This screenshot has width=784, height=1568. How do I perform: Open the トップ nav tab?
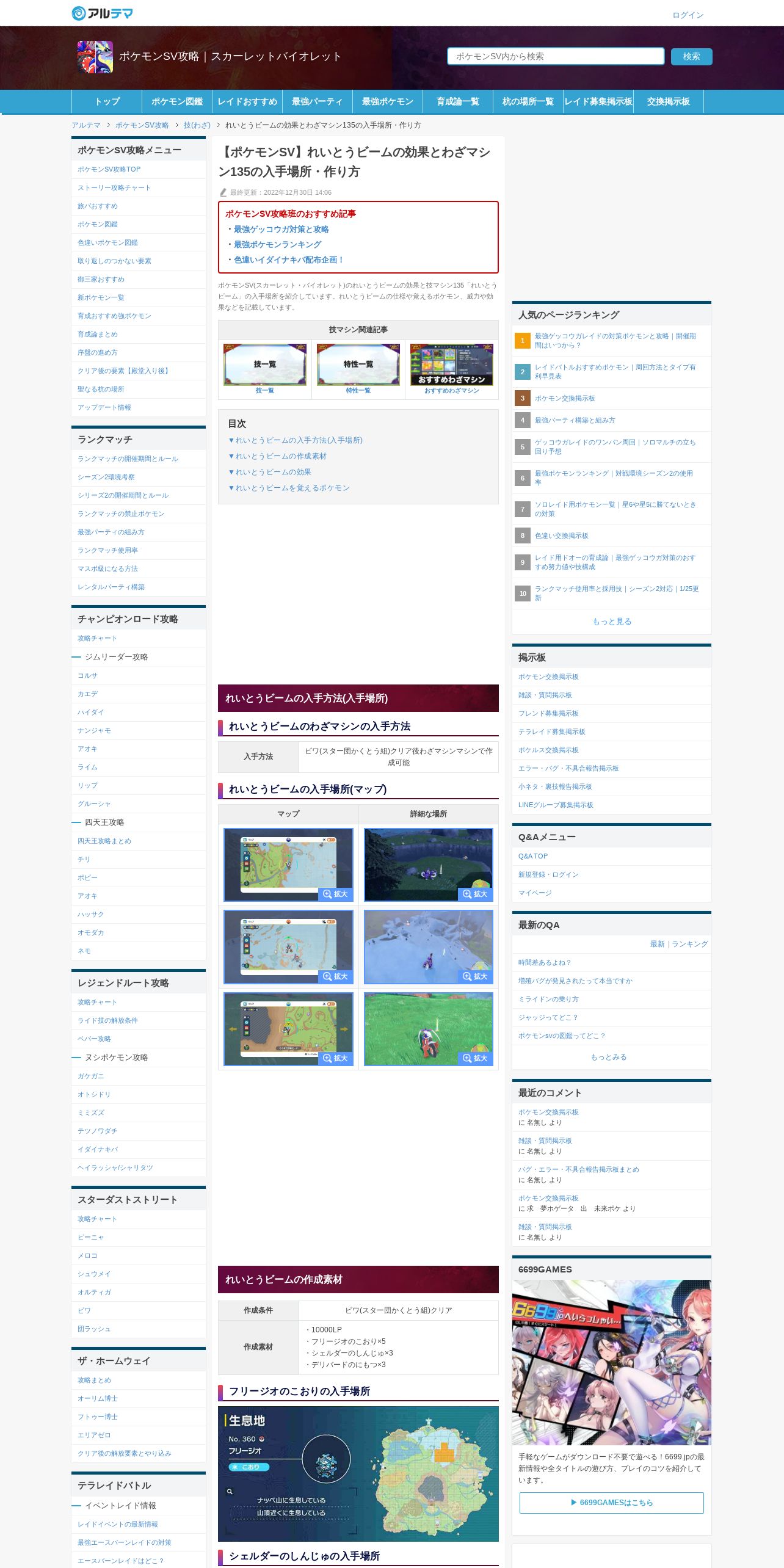tap(107, 101)
